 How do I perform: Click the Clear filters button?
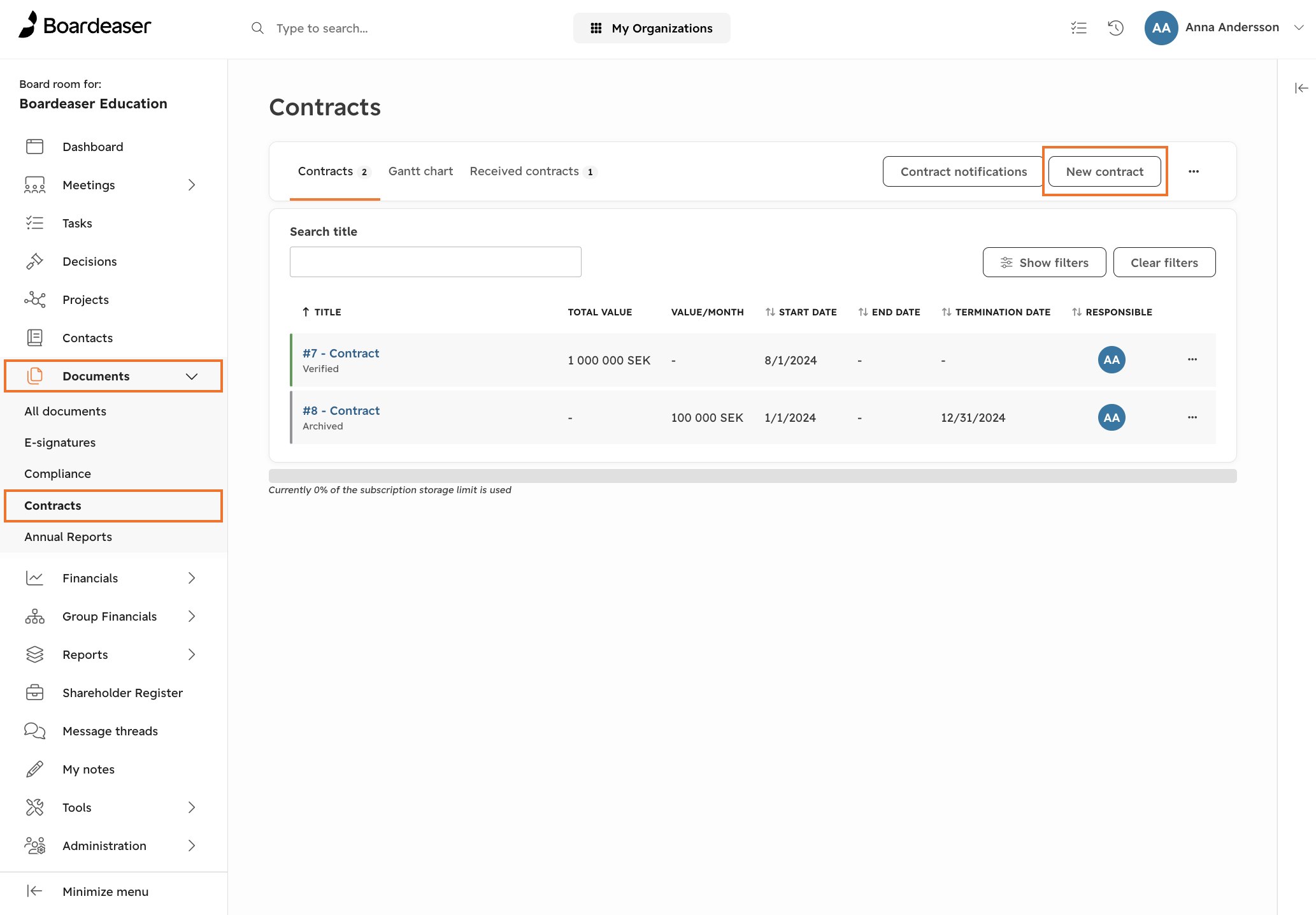click(x=1164, y=263)
